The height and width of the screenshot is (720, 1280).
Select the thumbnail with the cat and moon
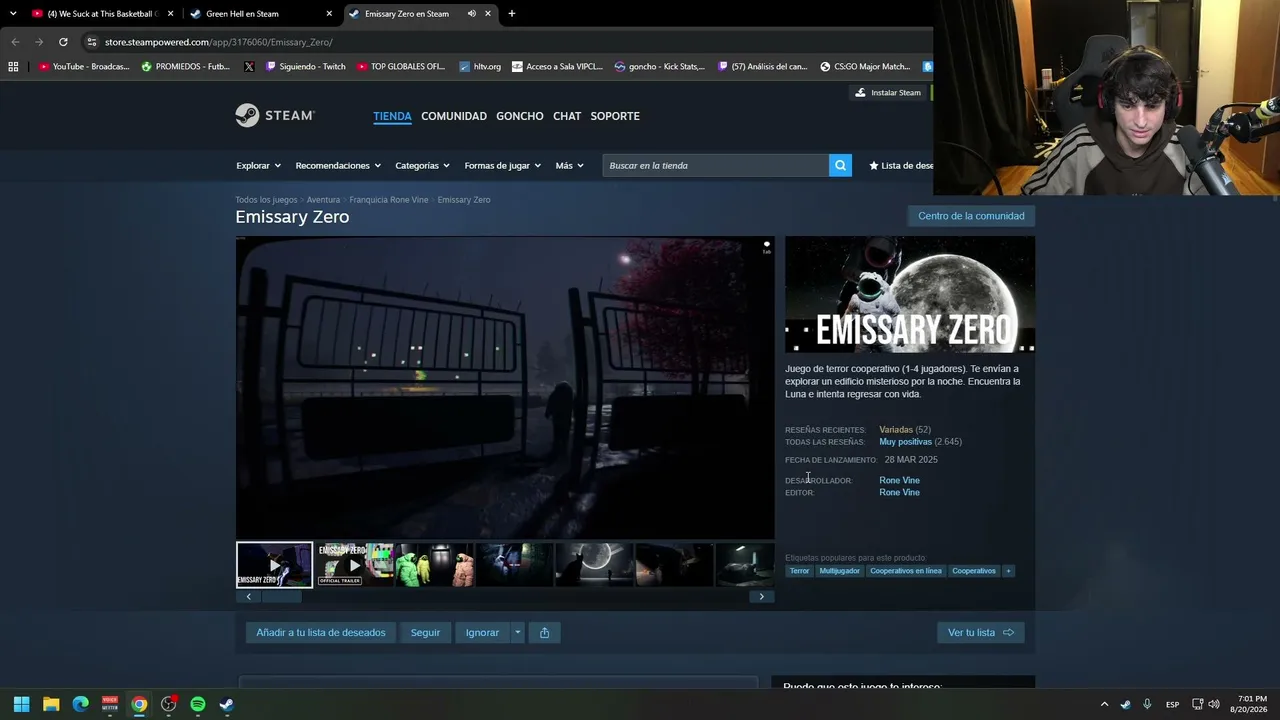tap(594, 565)
